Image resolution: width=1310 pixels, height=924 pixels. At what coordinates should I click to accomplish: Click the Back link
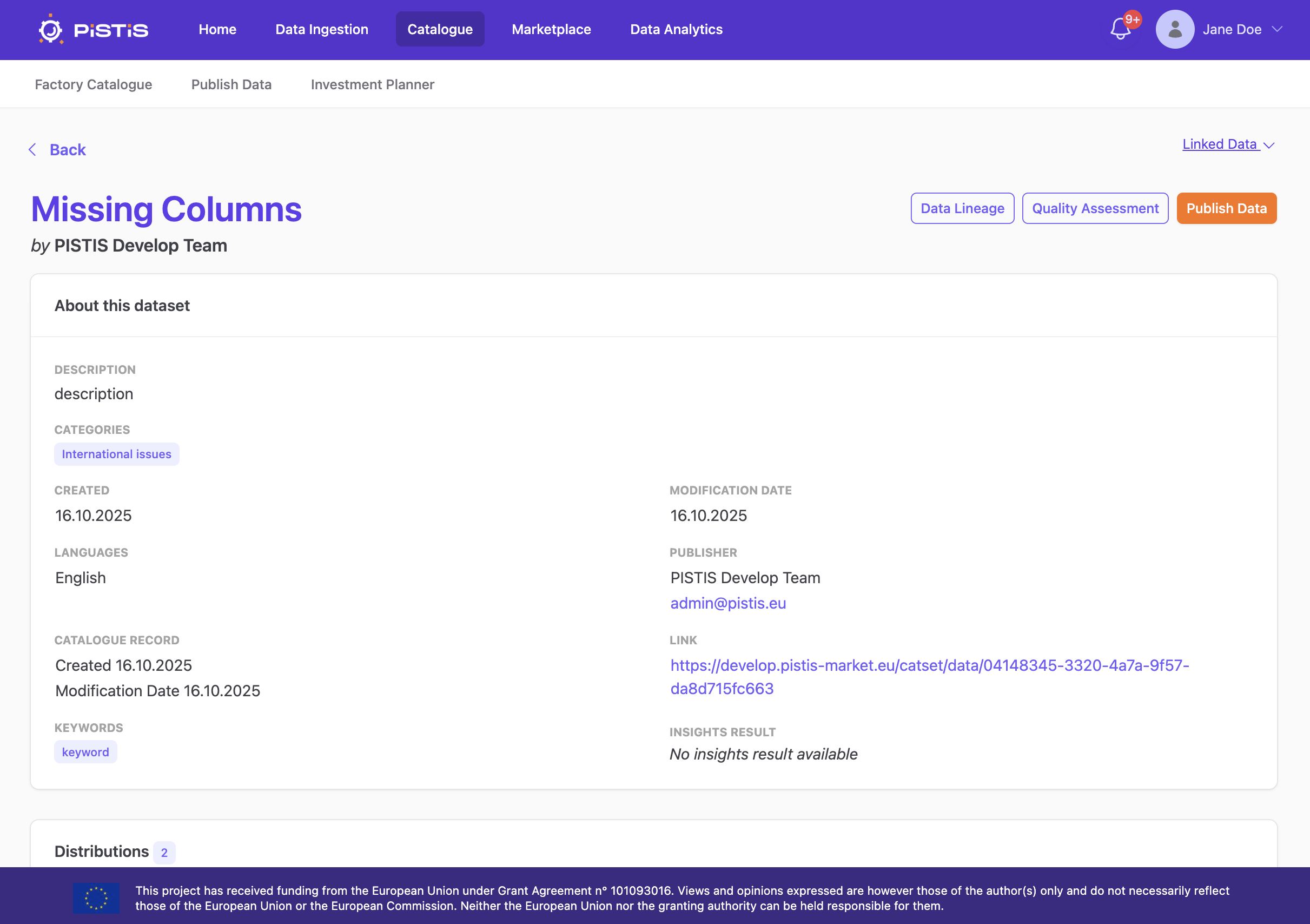click(67, 149)
